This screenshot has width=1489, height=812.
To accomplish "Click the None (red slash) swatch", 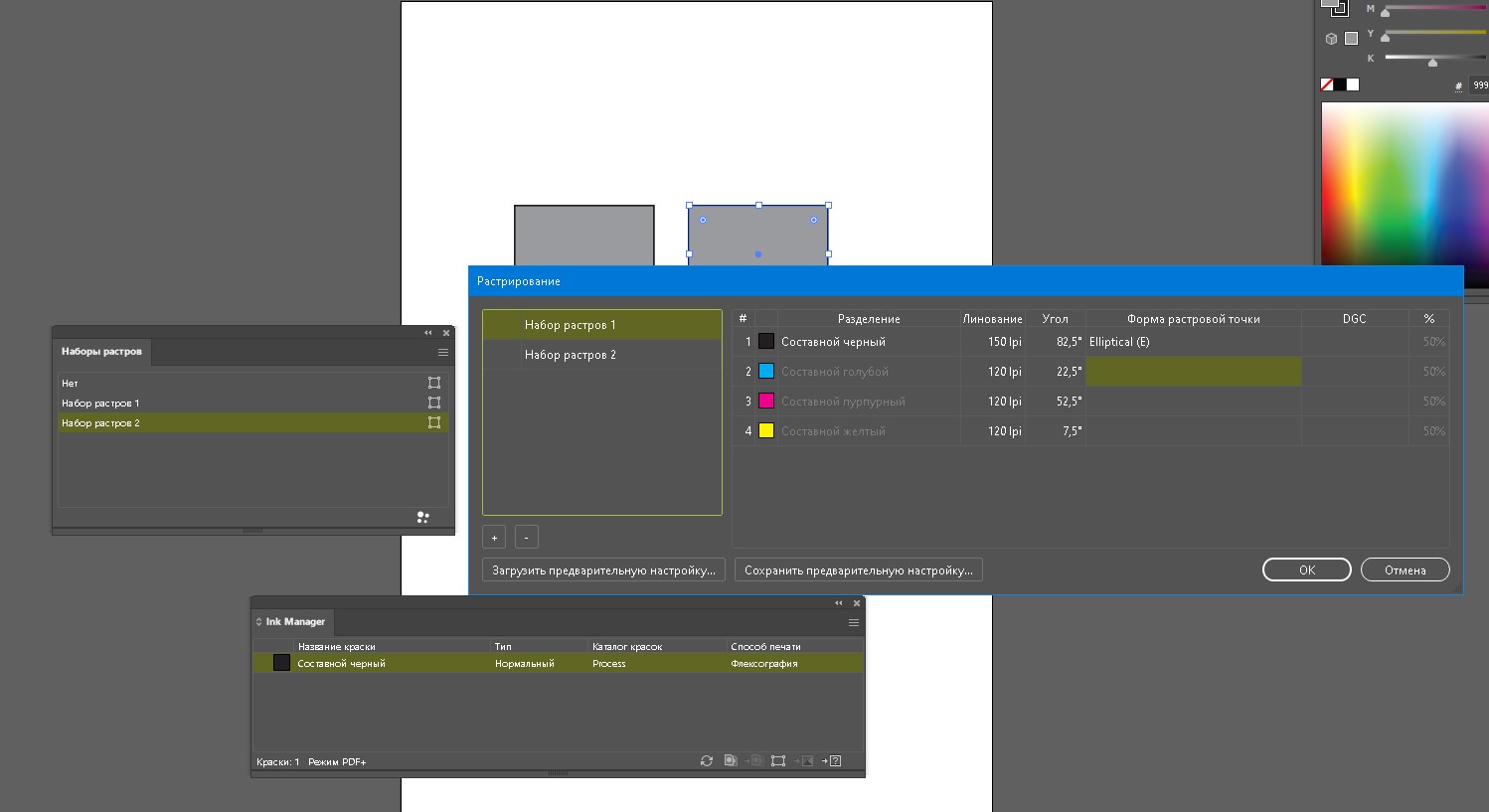I will click(1327, 84).
